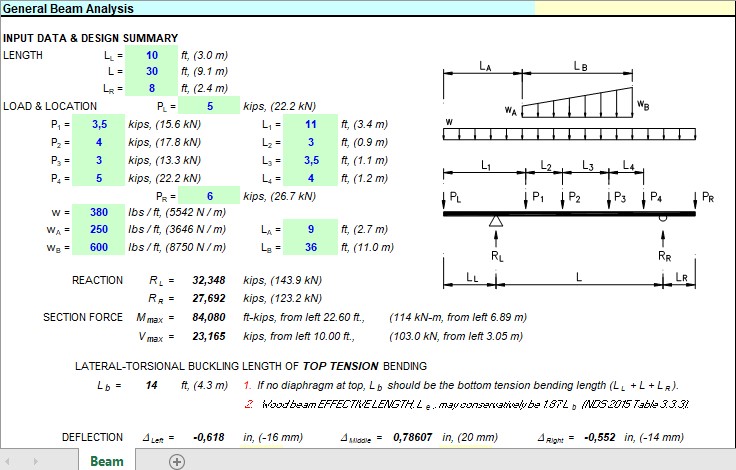Click the RR reaction label in diagram
This screenshot has width=736, height=470.
[664, 256]
